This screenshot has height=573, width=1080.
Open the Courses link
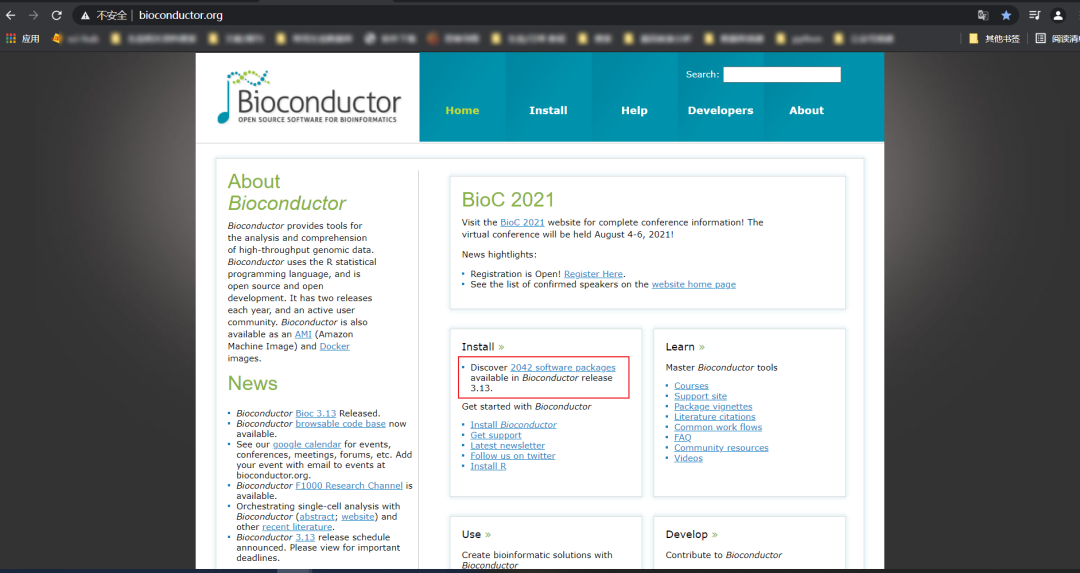(691, 386)
